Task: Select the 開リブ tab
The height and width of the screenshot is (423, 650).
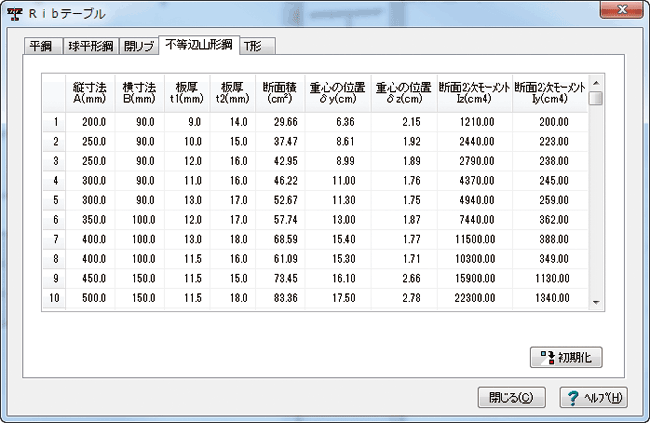Action: point(139,46)
